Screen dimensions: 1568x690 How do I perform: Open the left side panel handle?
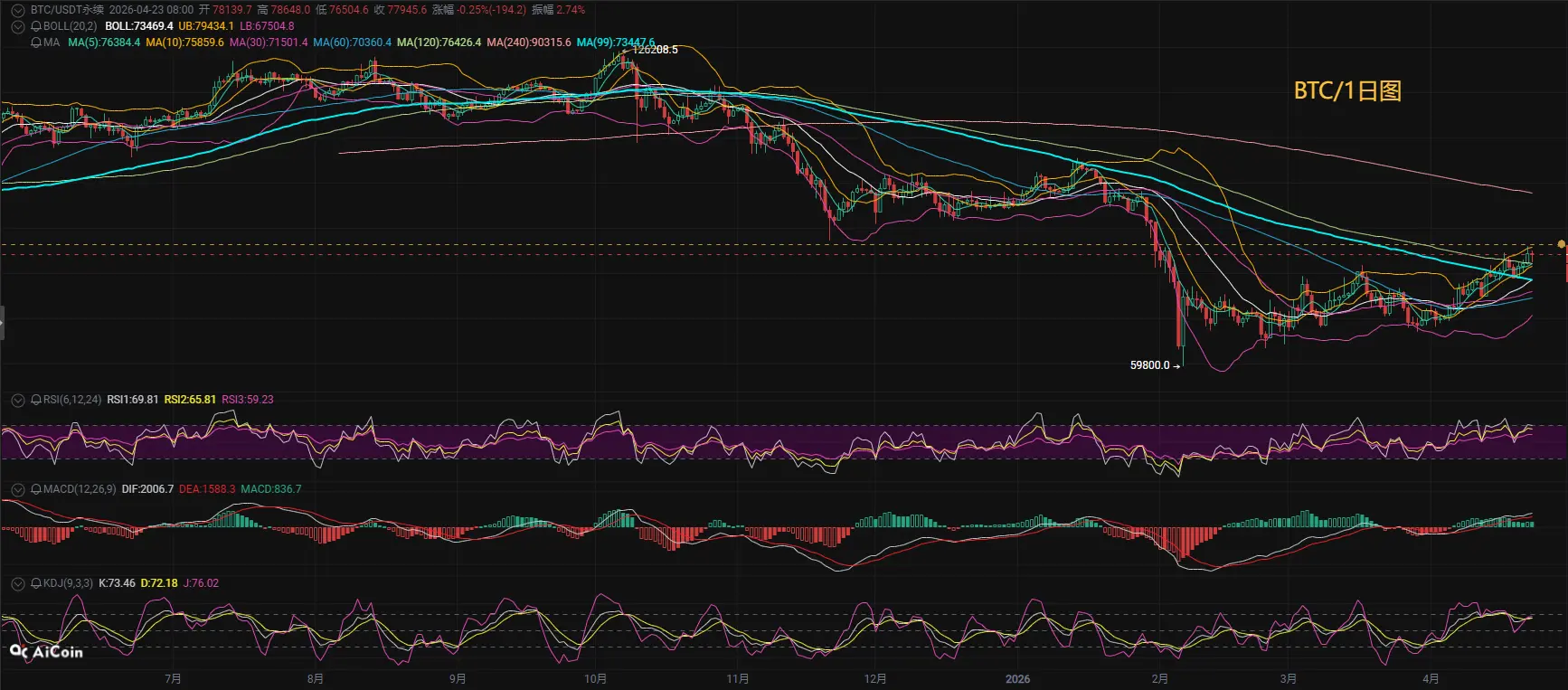(x=2, y=323)
